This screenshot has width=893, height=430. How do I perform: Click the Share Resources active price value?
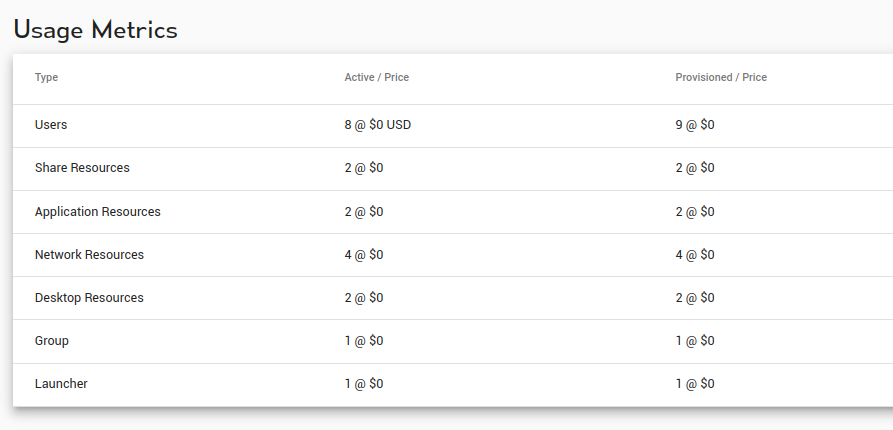pos(364,168)
